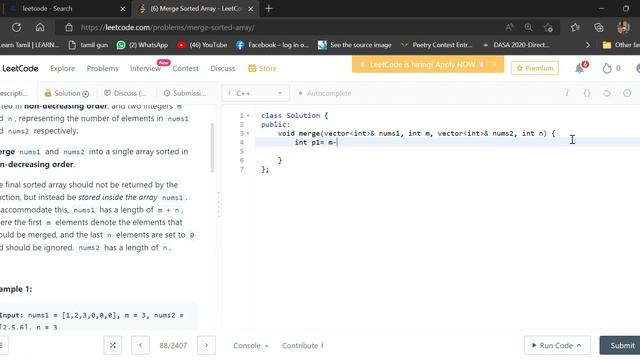
Task: Open LeetCode notifications bell
Action: (580, 68)
